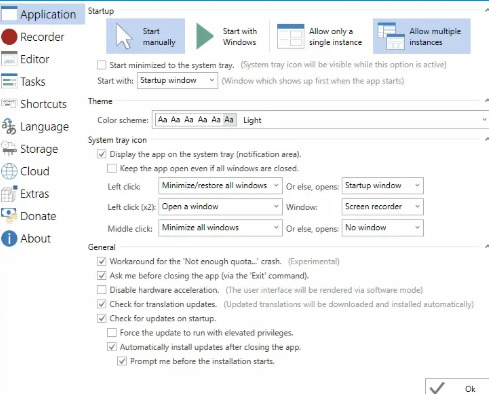Open the Recorder settings section
This screenshot has height=394, width=489.
(x=42, y=37)
